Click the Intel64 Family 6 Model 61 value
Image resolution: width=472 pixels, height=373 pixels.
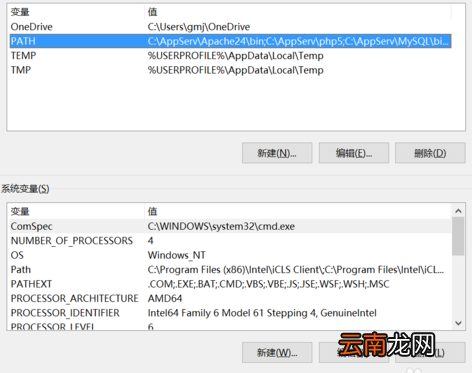(262, 313)
